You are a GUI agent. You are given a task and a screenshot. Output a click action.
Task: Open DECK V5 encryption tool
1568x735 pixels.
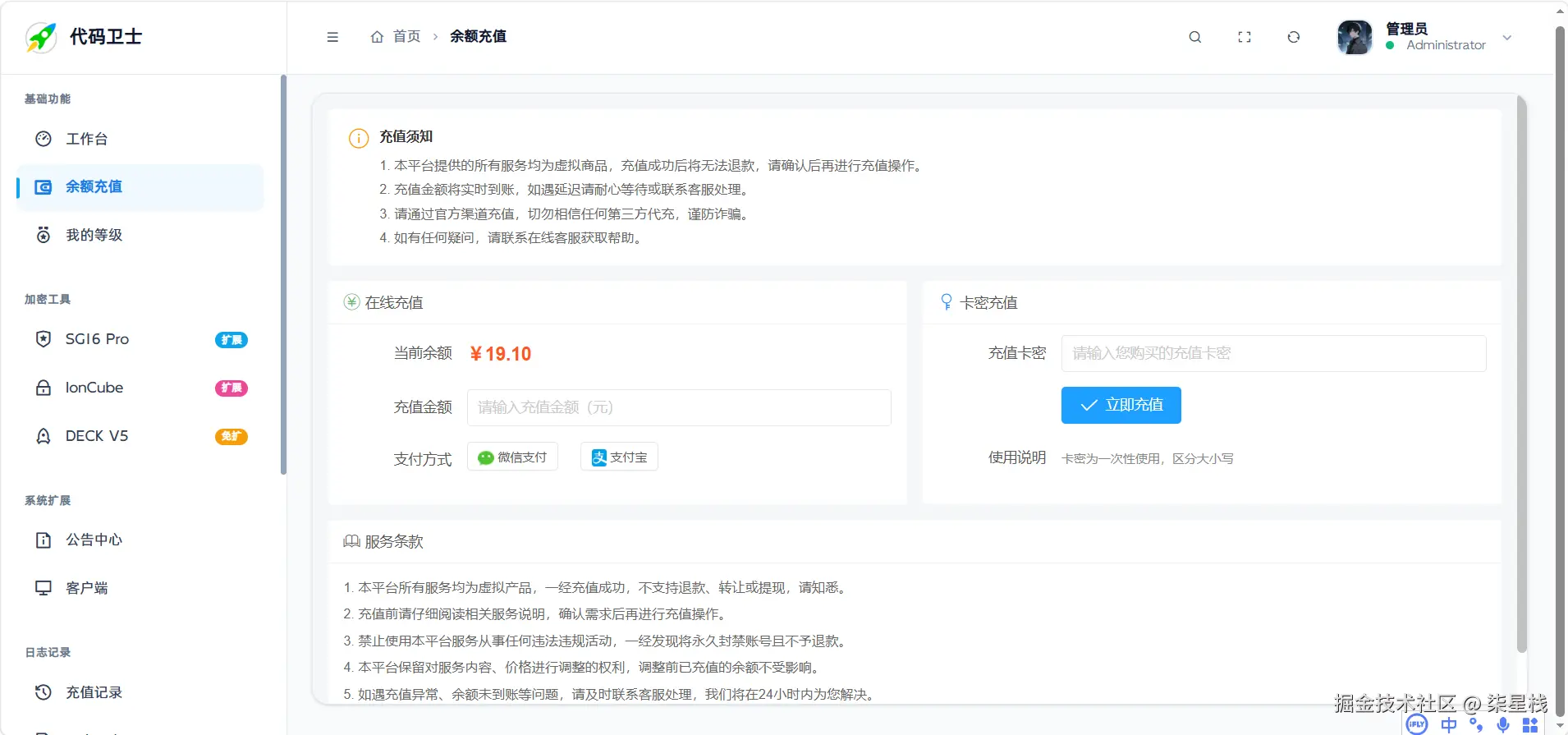point(140,436)
